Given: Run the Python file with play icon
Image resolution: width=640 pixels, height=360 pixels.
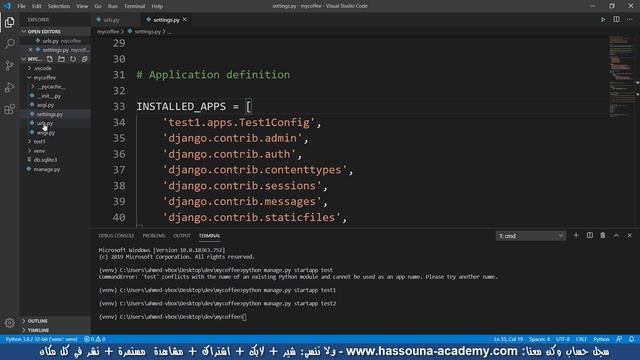Looking at the screenshot, I should (x=603, y=20).
